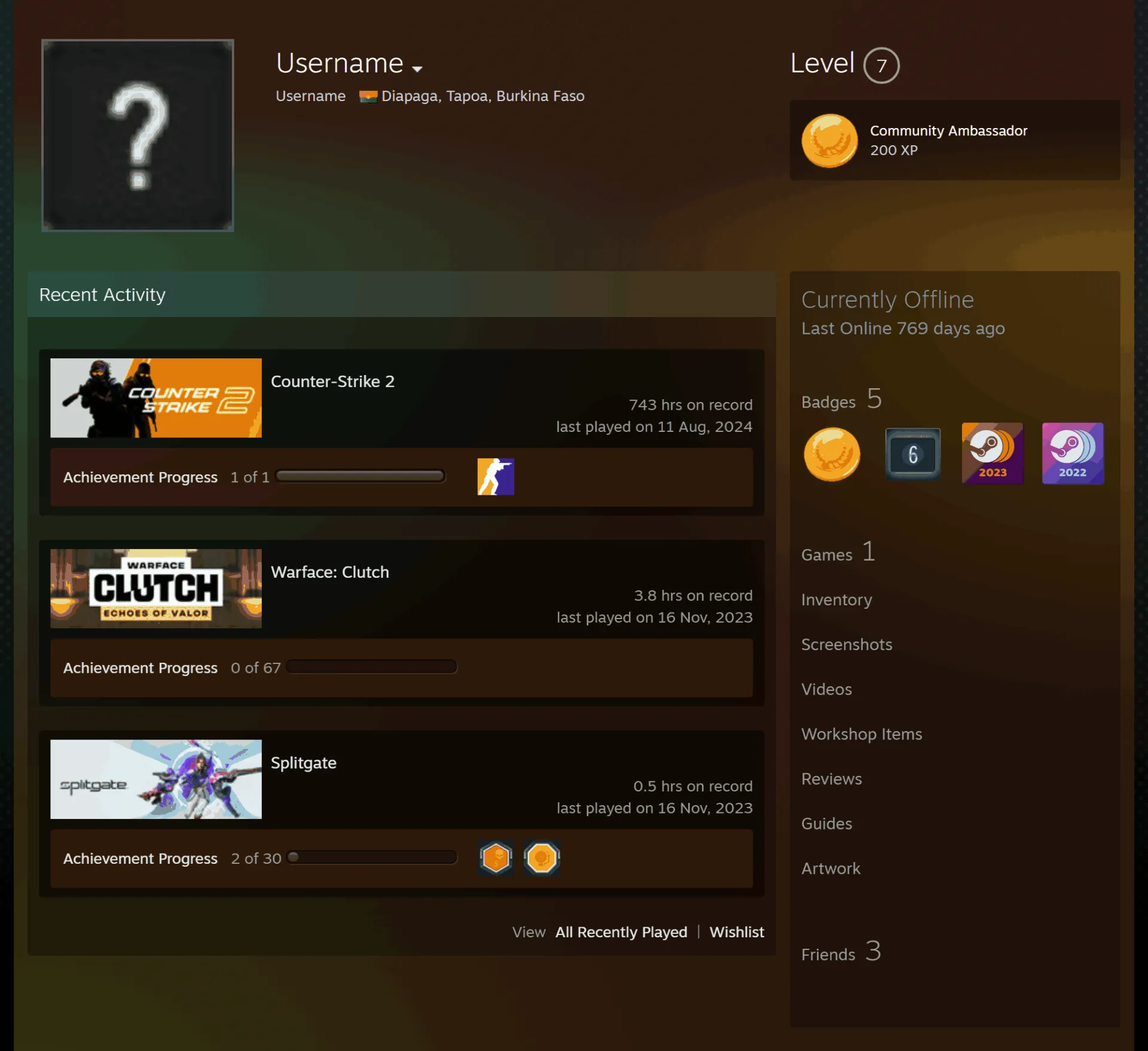Click the Community Ambassador 200 XP label
Viewport: 1148px width, 1051px height.
(x=948, y=140)
